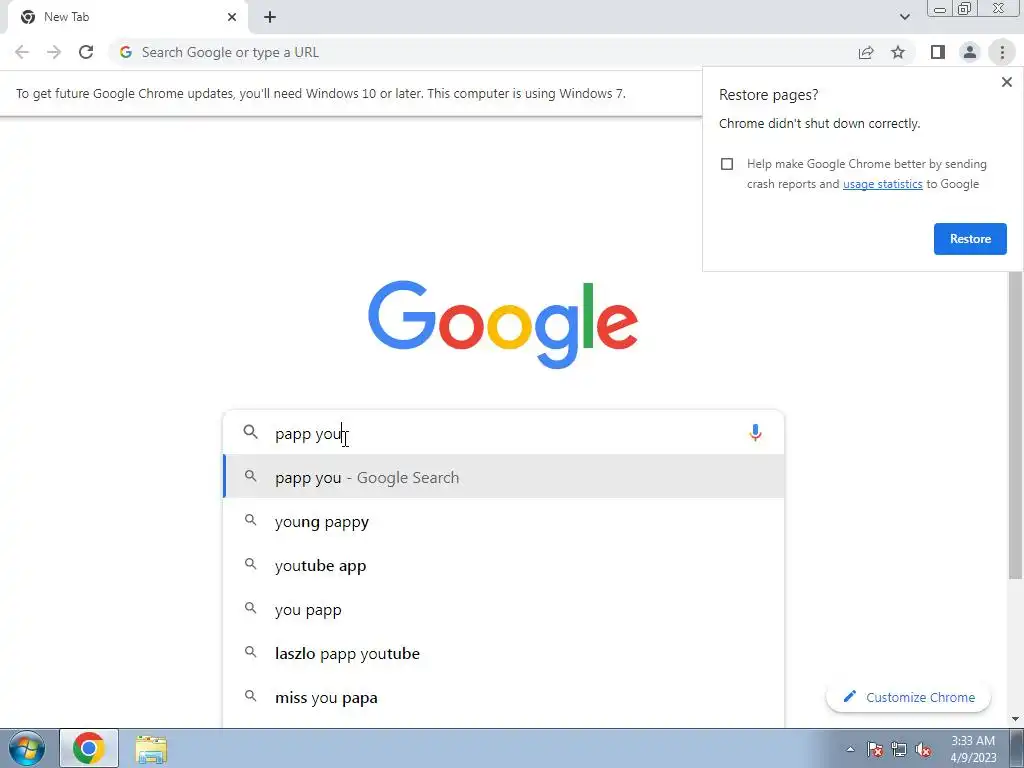Close the New Tab tab

click(232, 17)
